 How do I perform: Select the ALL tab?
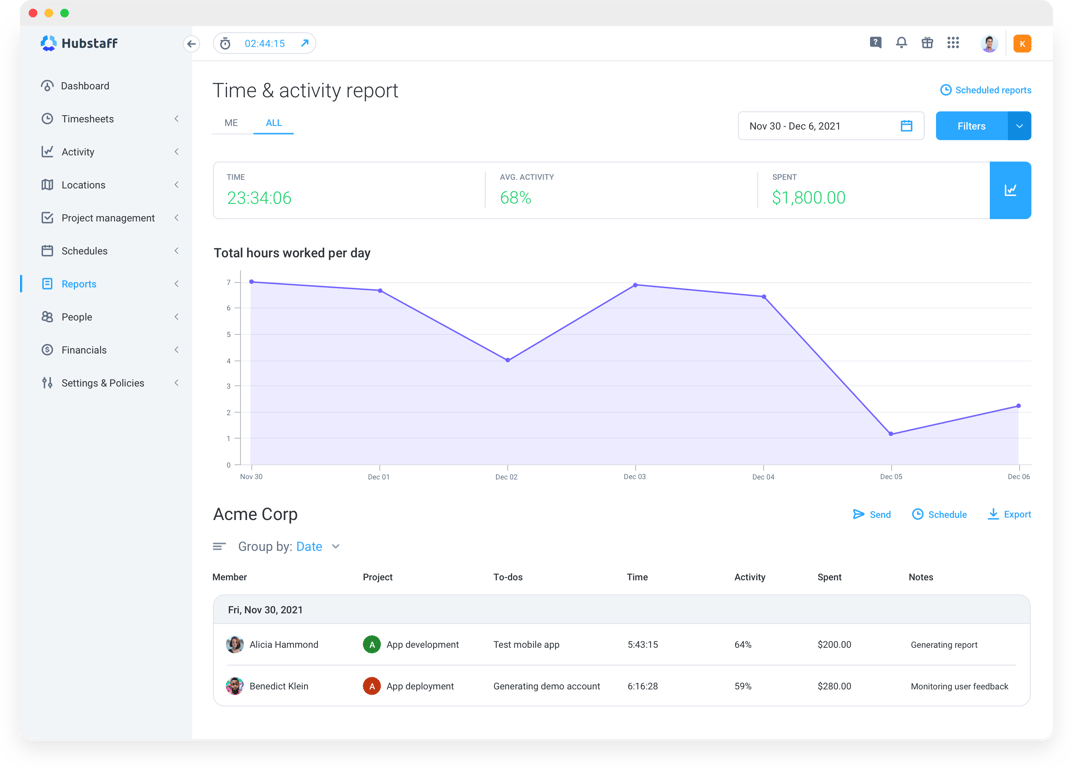(x=274, y=123)
